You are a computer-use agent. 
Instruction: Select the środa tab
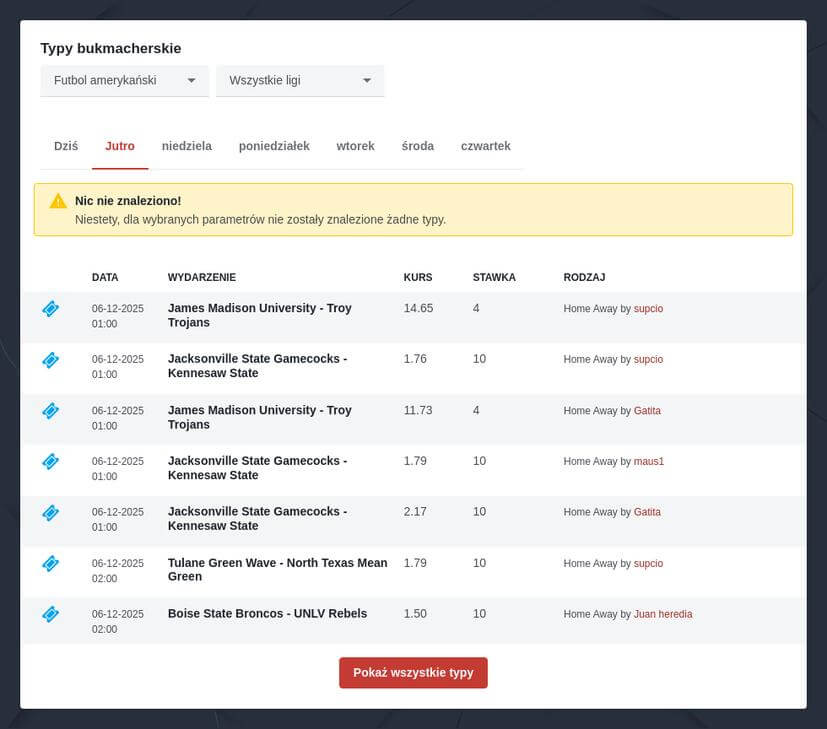point(417,146)
